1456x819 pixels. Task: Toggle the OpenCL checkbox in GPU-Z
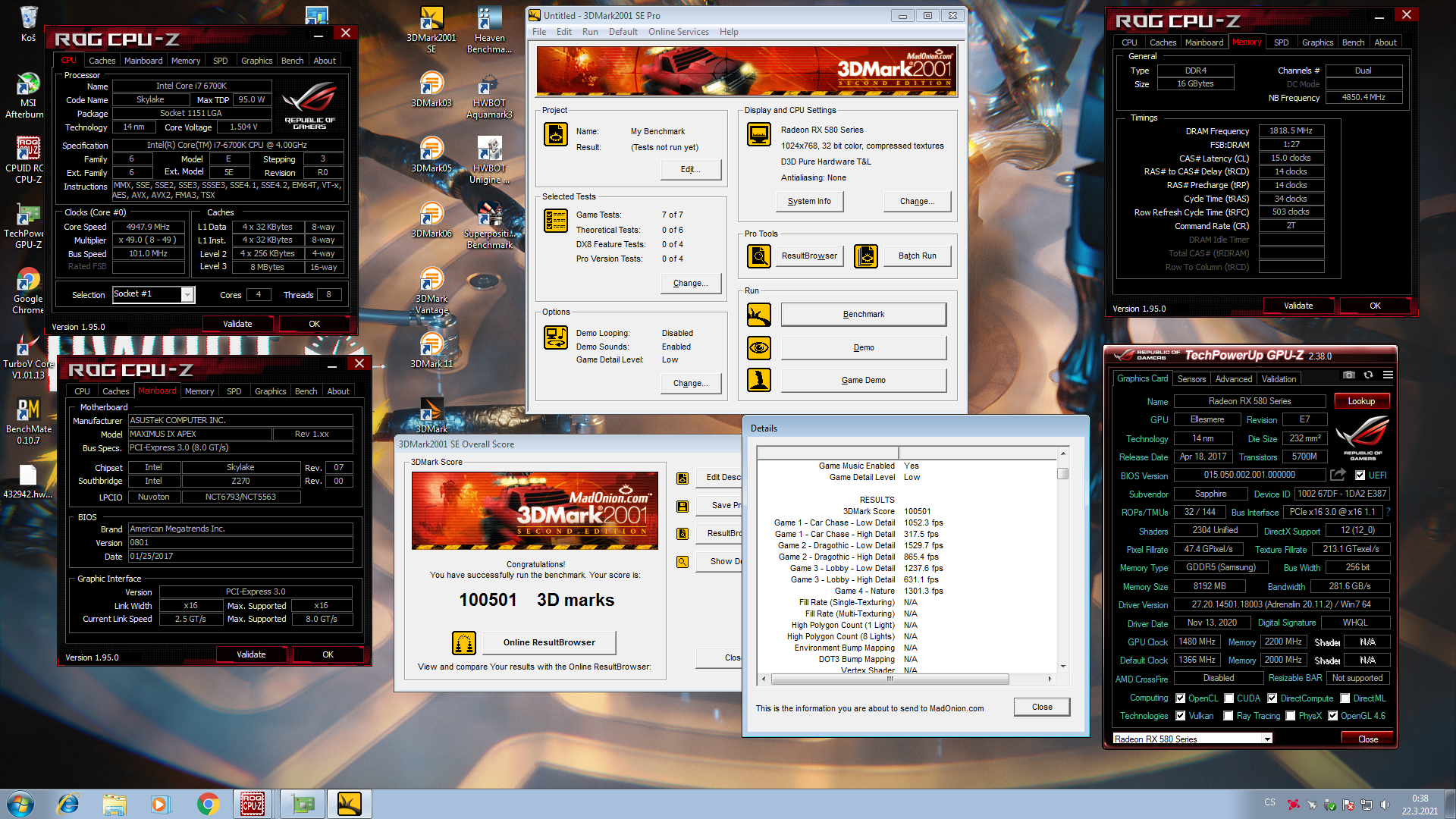click(x=1180, y=698)
